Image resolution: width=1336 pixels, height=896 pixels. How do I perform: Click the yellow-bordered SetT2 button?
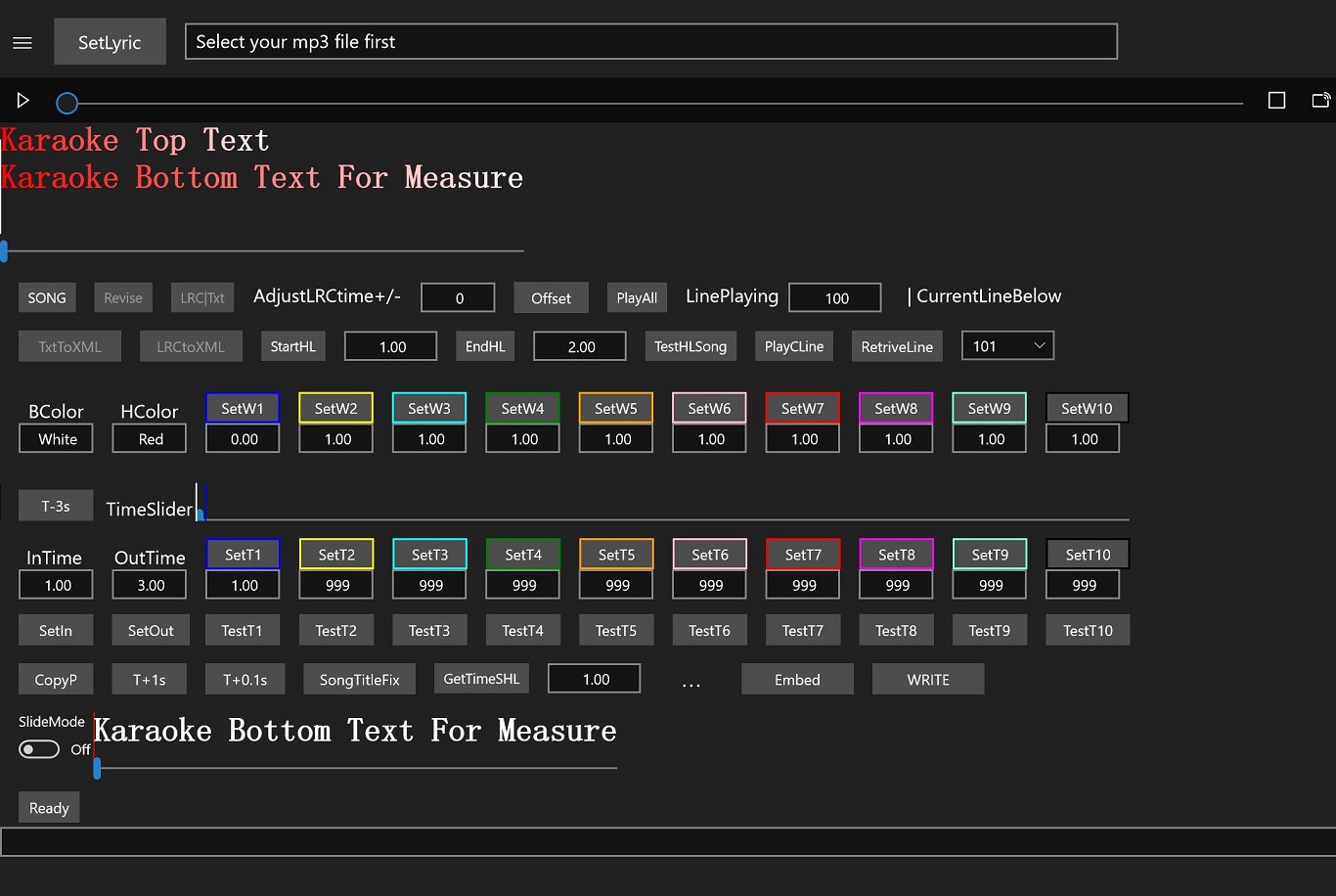tap(336, 555)
